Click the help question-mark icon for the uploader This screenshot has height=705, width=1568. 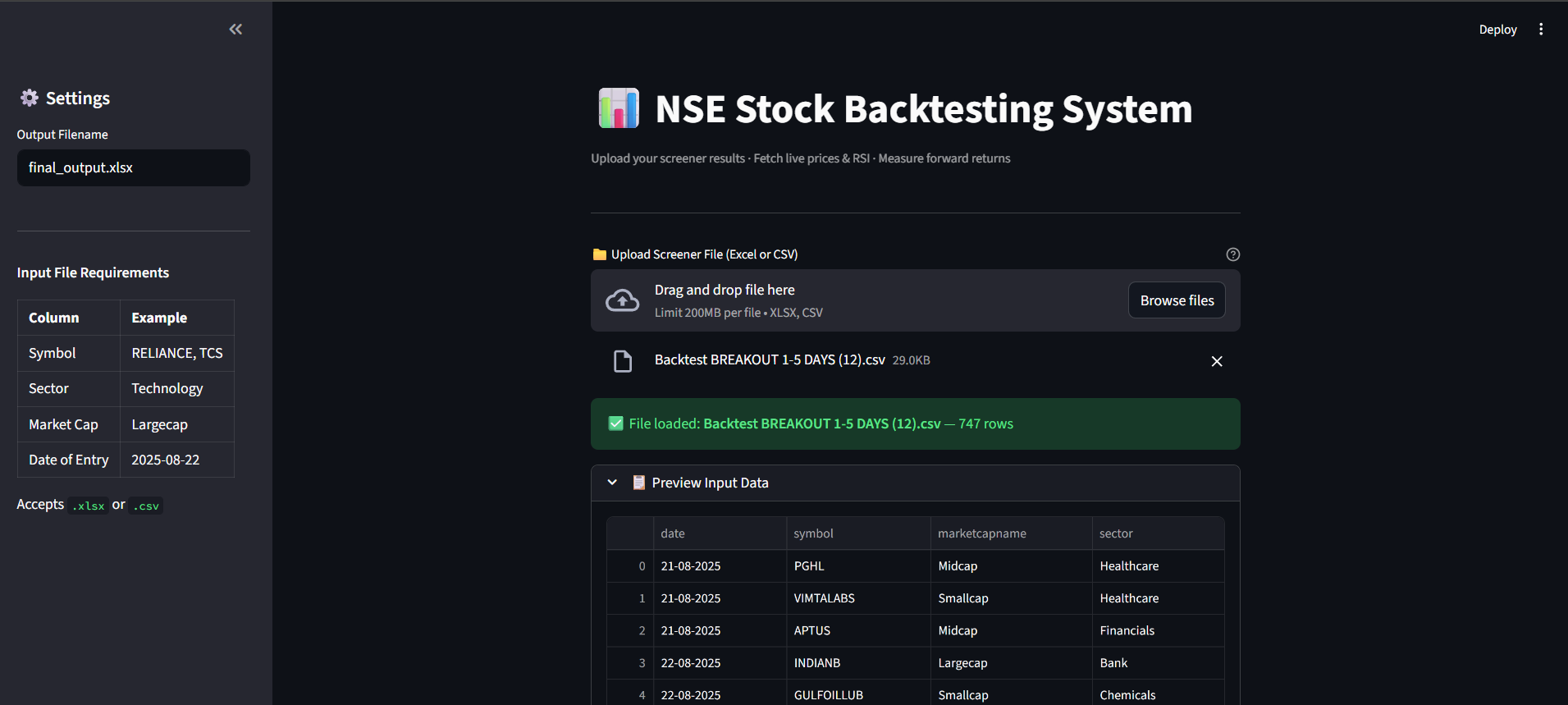(1232, 254)
